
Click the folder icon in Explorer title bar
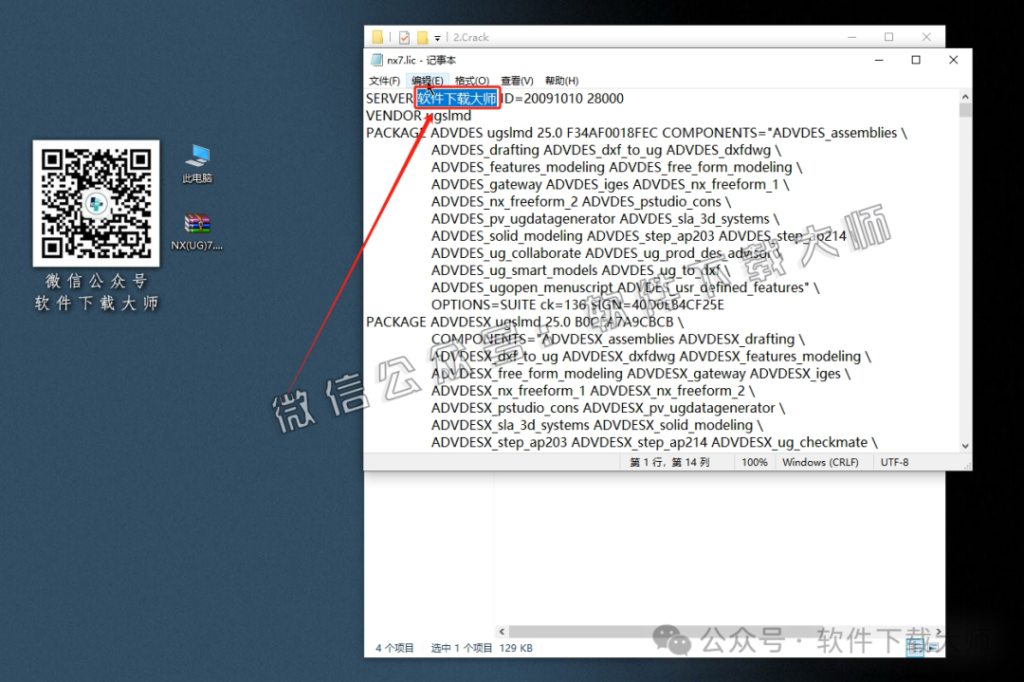pyautogui.click(x=378, y=37)
